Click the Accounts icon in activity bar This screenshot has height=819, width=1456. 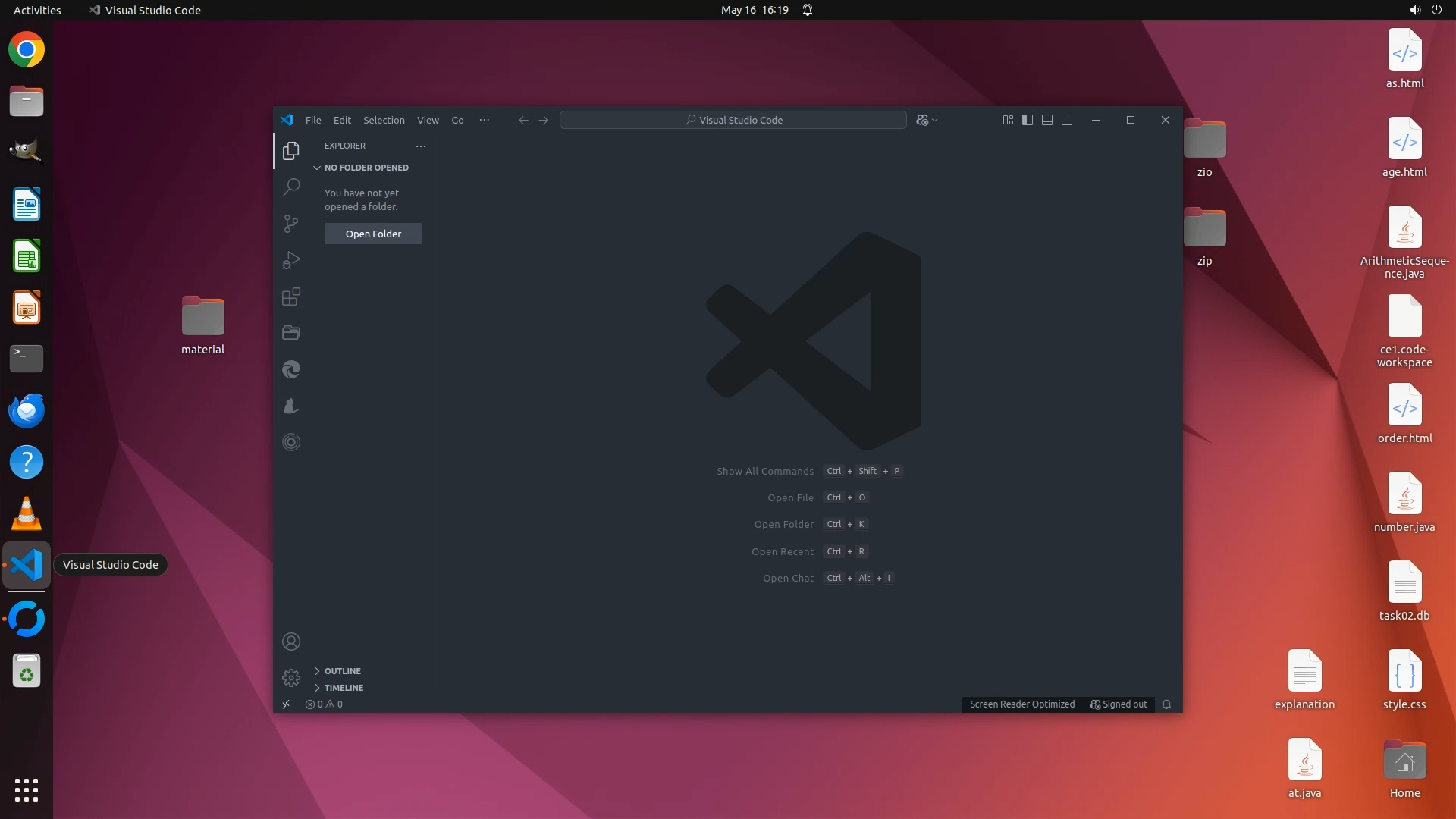[291, 642]
